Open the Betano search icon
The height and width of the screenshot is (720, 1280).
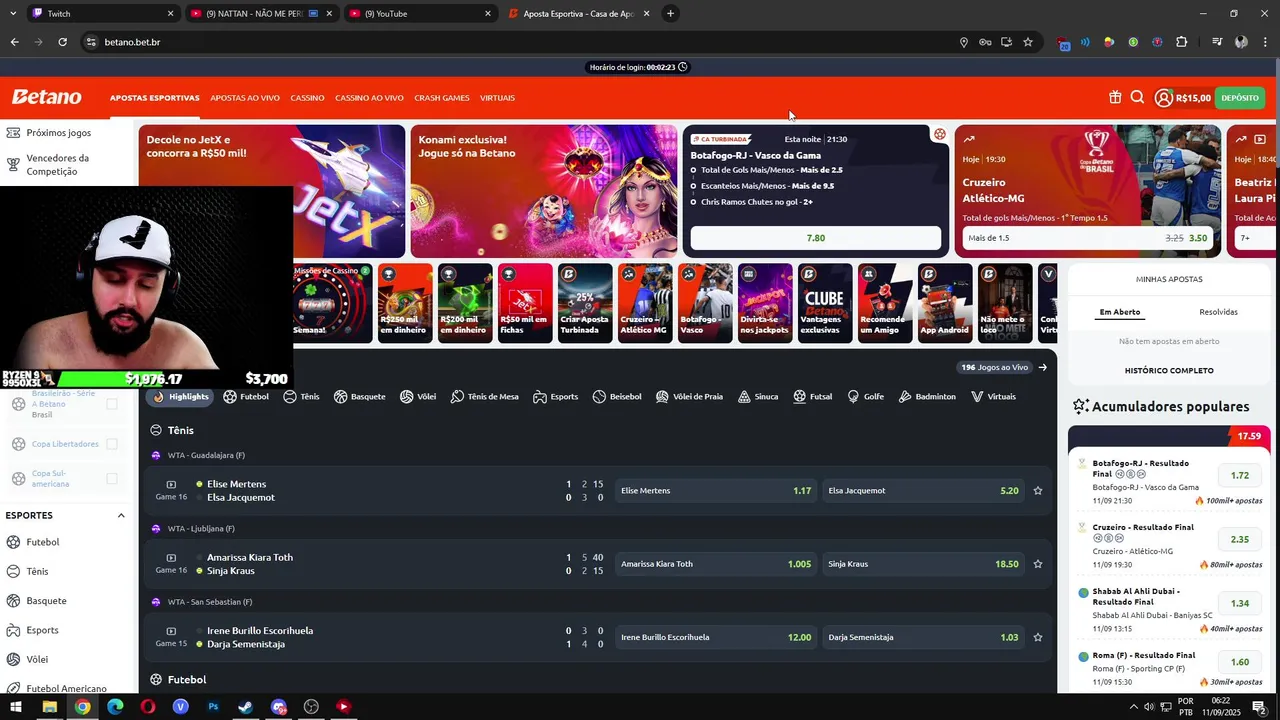tap(1137, 98)
